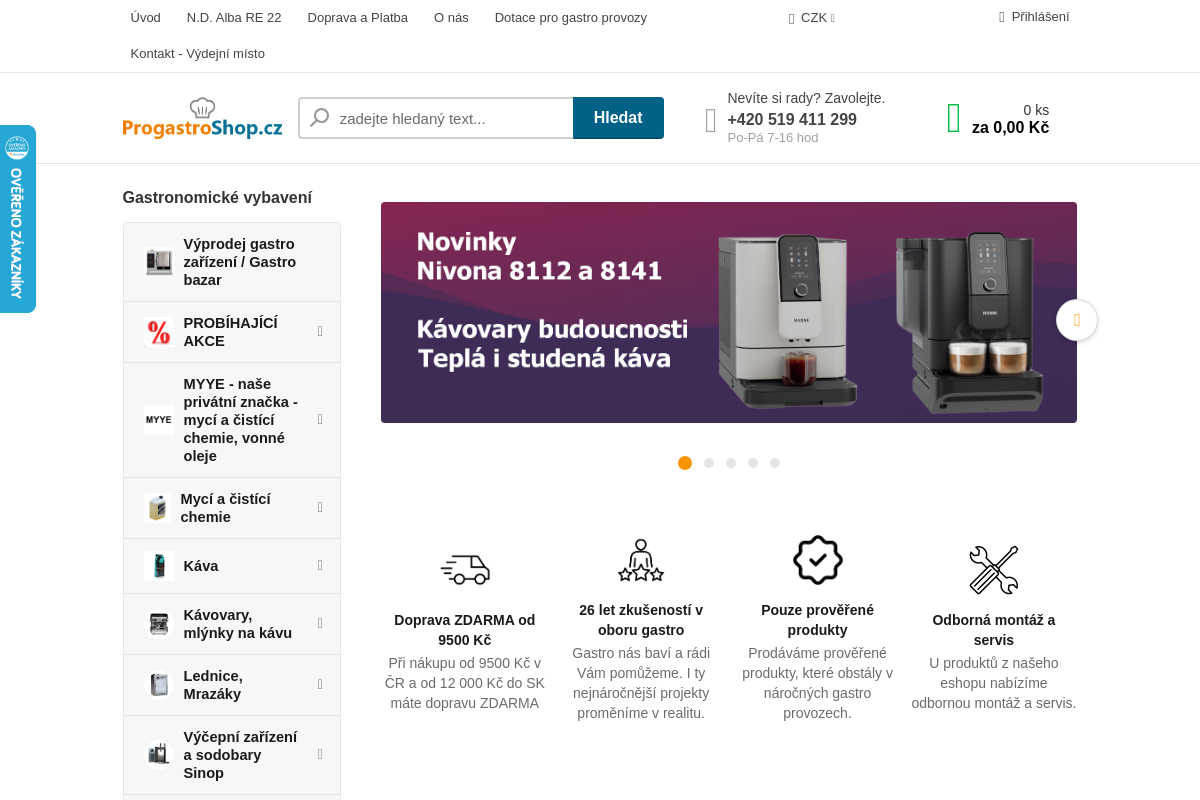The height and width of the screenshot is (800, 1200).
Task: Click the Mycí a čistící chemie canister icon
Action: click(157, 508)
